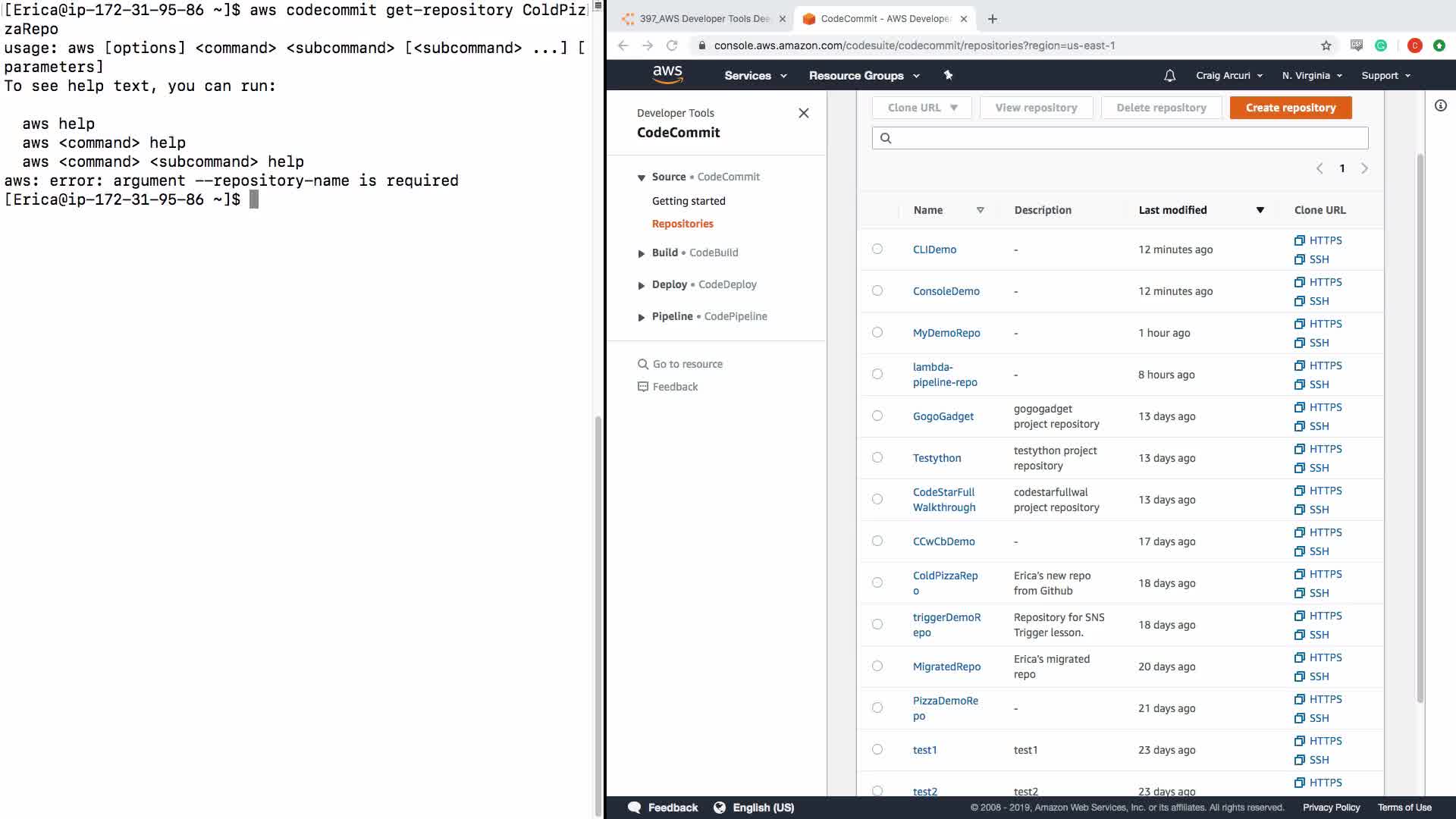Select the ColdPizzaRepo radio button

877,582
